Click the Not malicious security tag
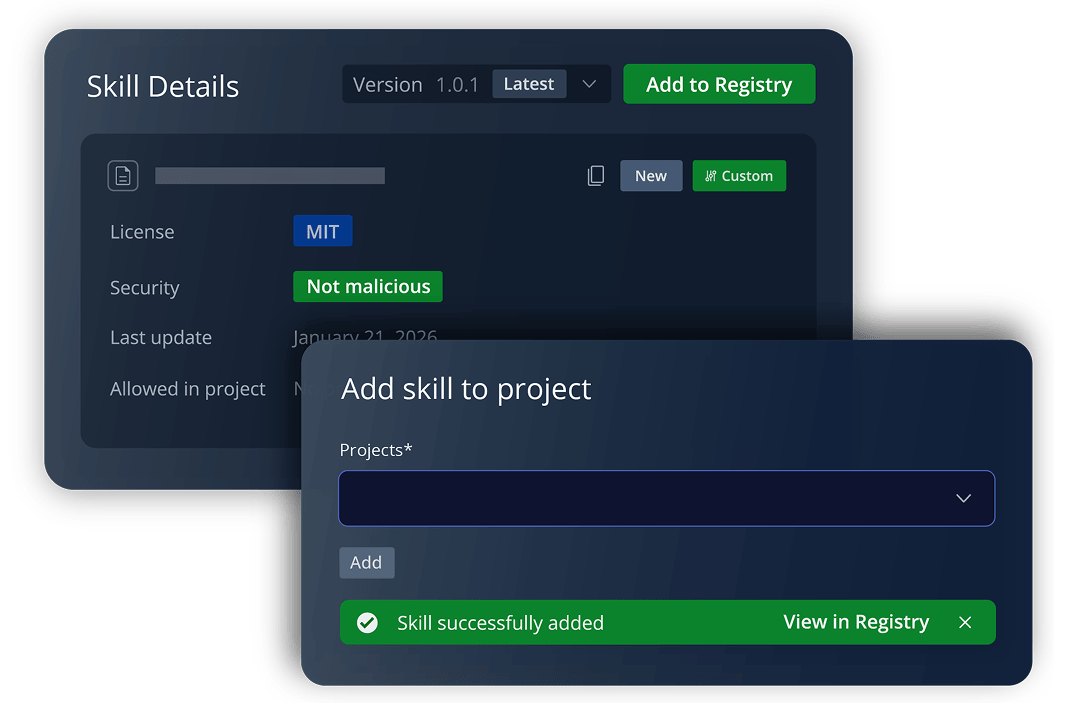This screenshot has width=1068, height=720. (x=368, y=286)
